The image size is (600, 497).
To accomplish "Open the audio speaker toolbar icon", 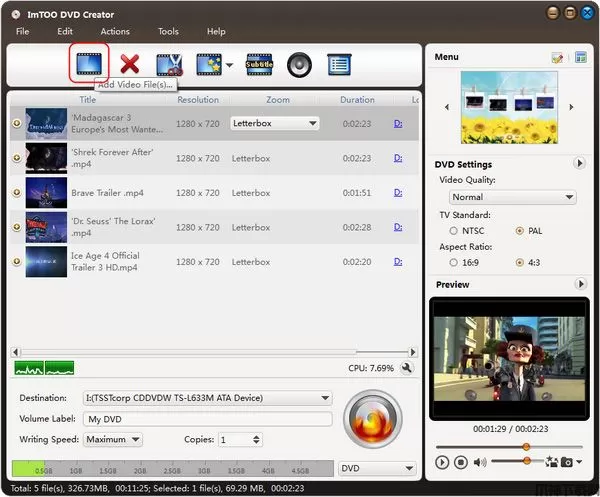I will (300, 66).
